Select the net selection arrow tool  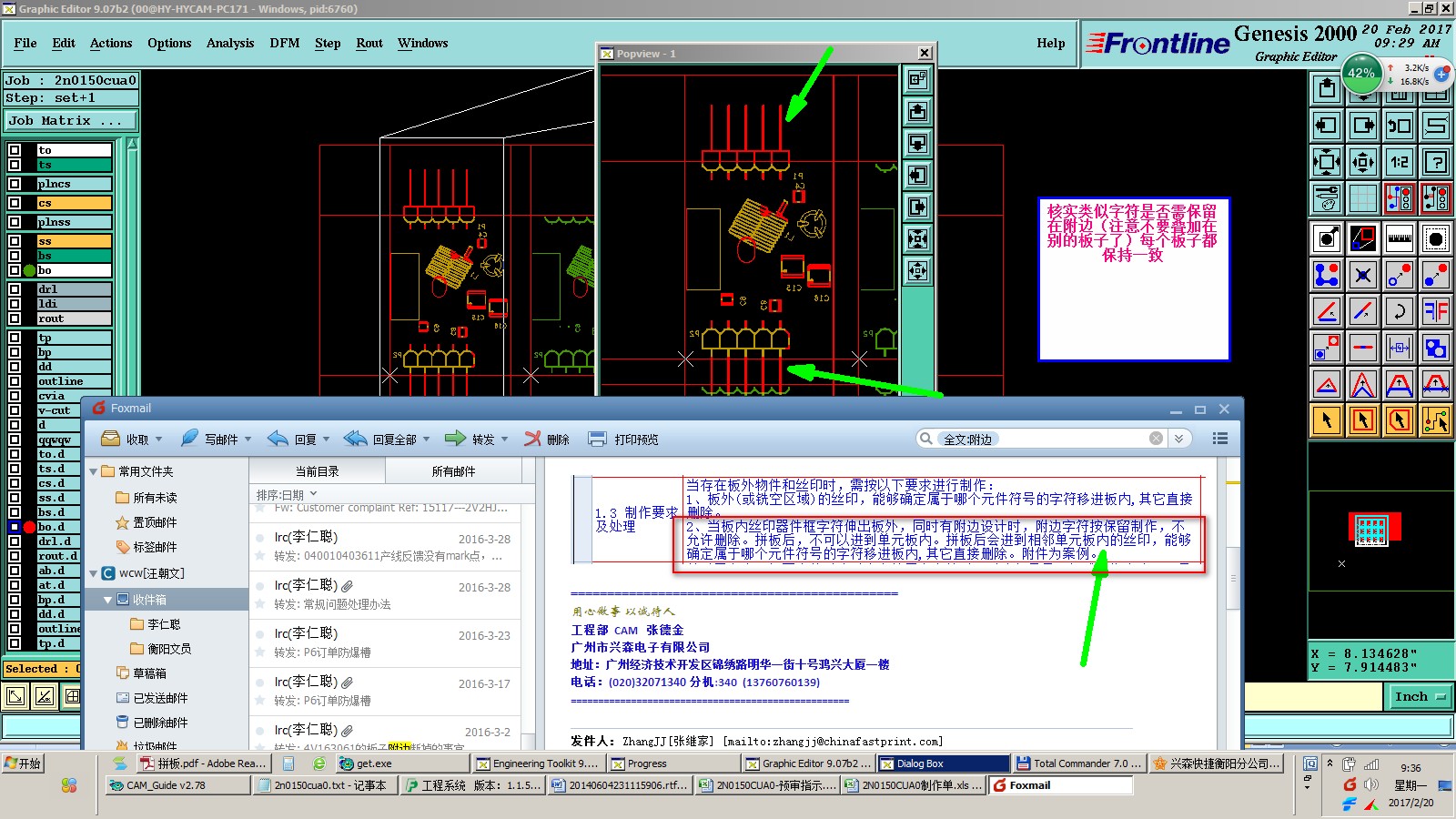coord(1436,420)
